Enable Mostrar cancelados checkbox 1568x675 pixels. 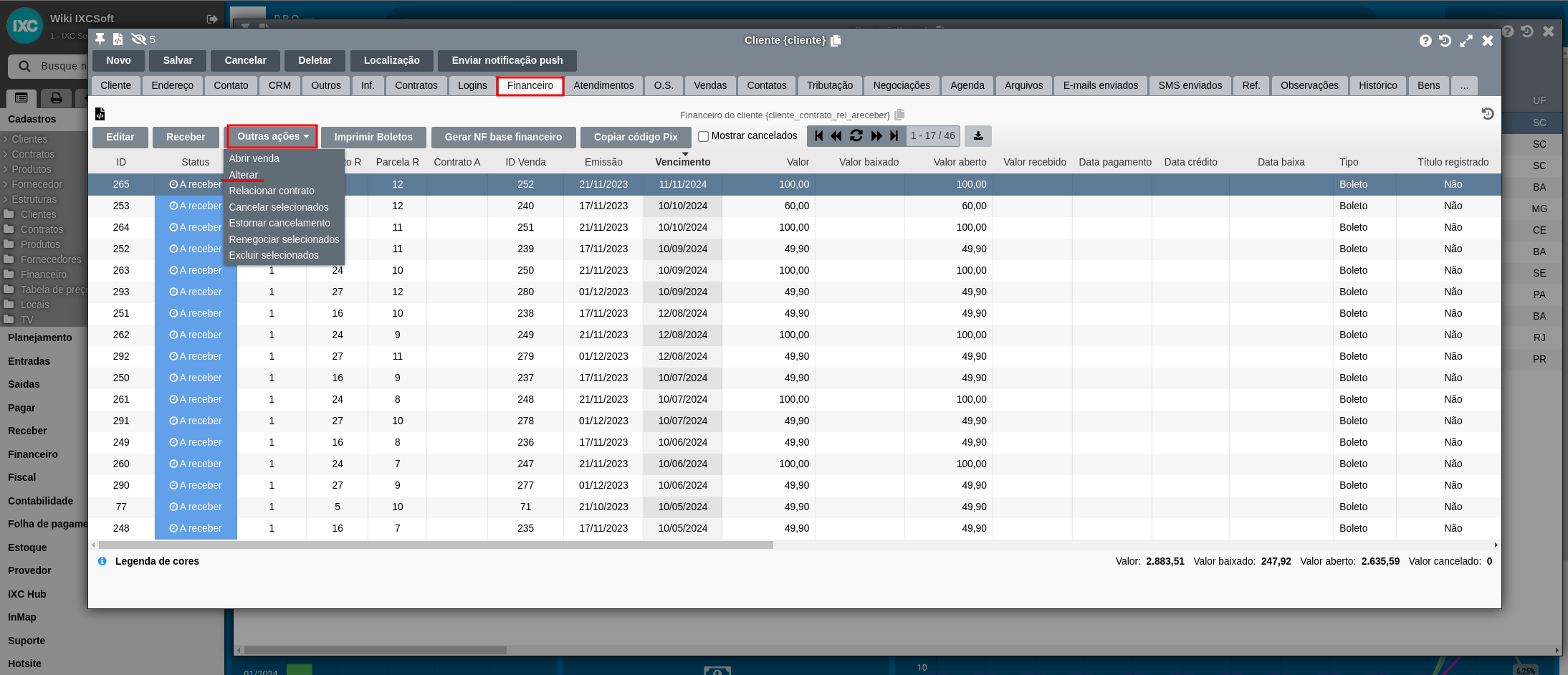[x=703, y=136]
